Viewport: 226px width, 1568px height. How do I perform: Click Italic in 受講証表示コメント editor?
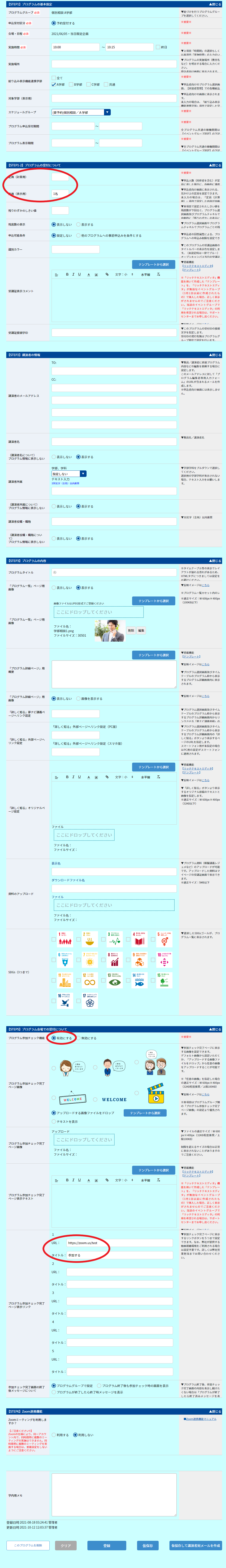74,274
